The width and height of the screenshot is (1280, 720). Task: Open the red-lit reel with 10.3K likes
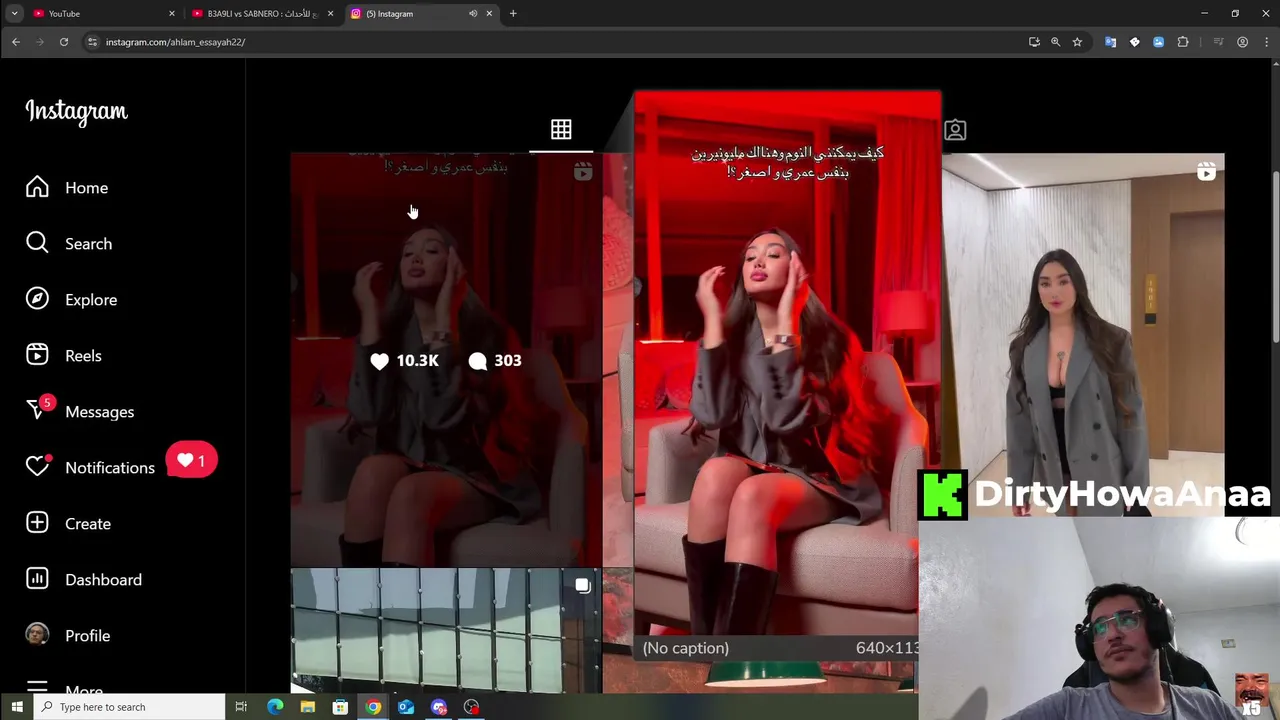point(446,360)
